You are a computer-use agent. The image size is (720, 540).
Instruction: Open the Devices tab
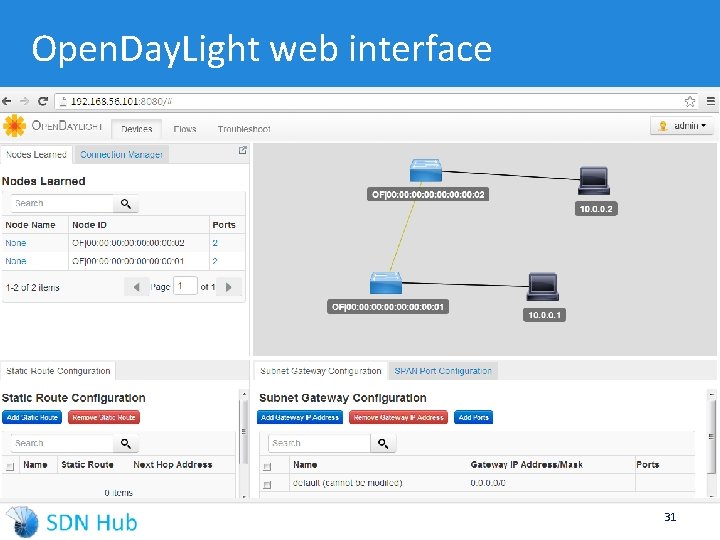point(137,129)
